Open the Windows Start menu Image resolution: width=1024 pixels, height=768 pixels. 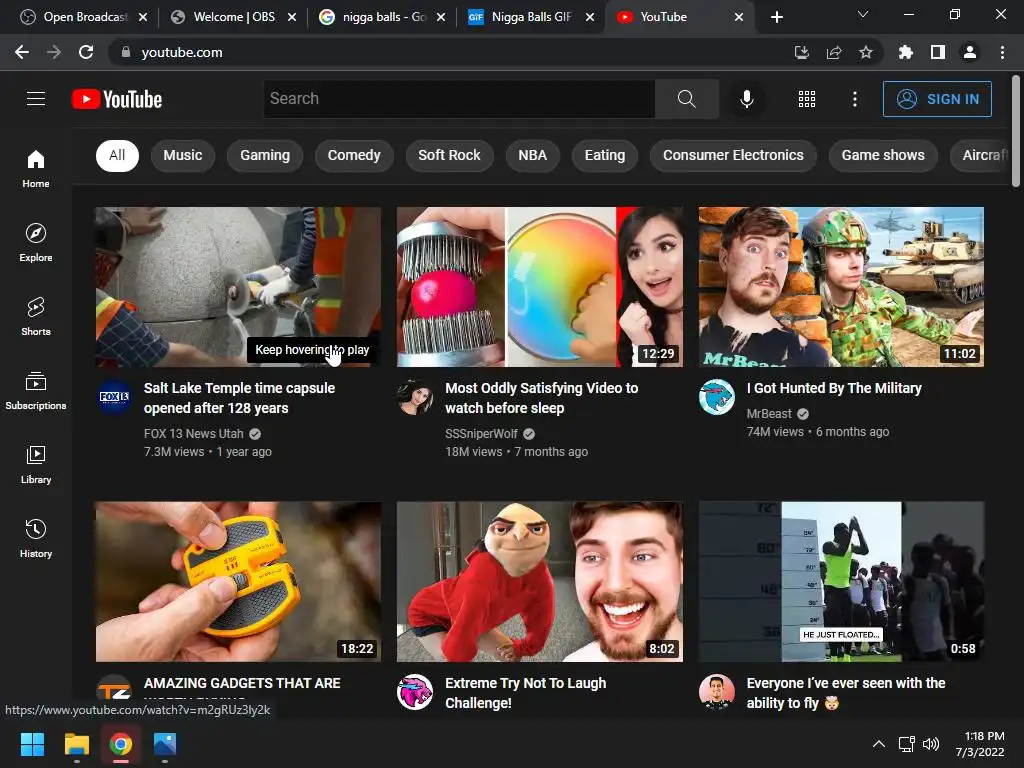coord(32,744)
